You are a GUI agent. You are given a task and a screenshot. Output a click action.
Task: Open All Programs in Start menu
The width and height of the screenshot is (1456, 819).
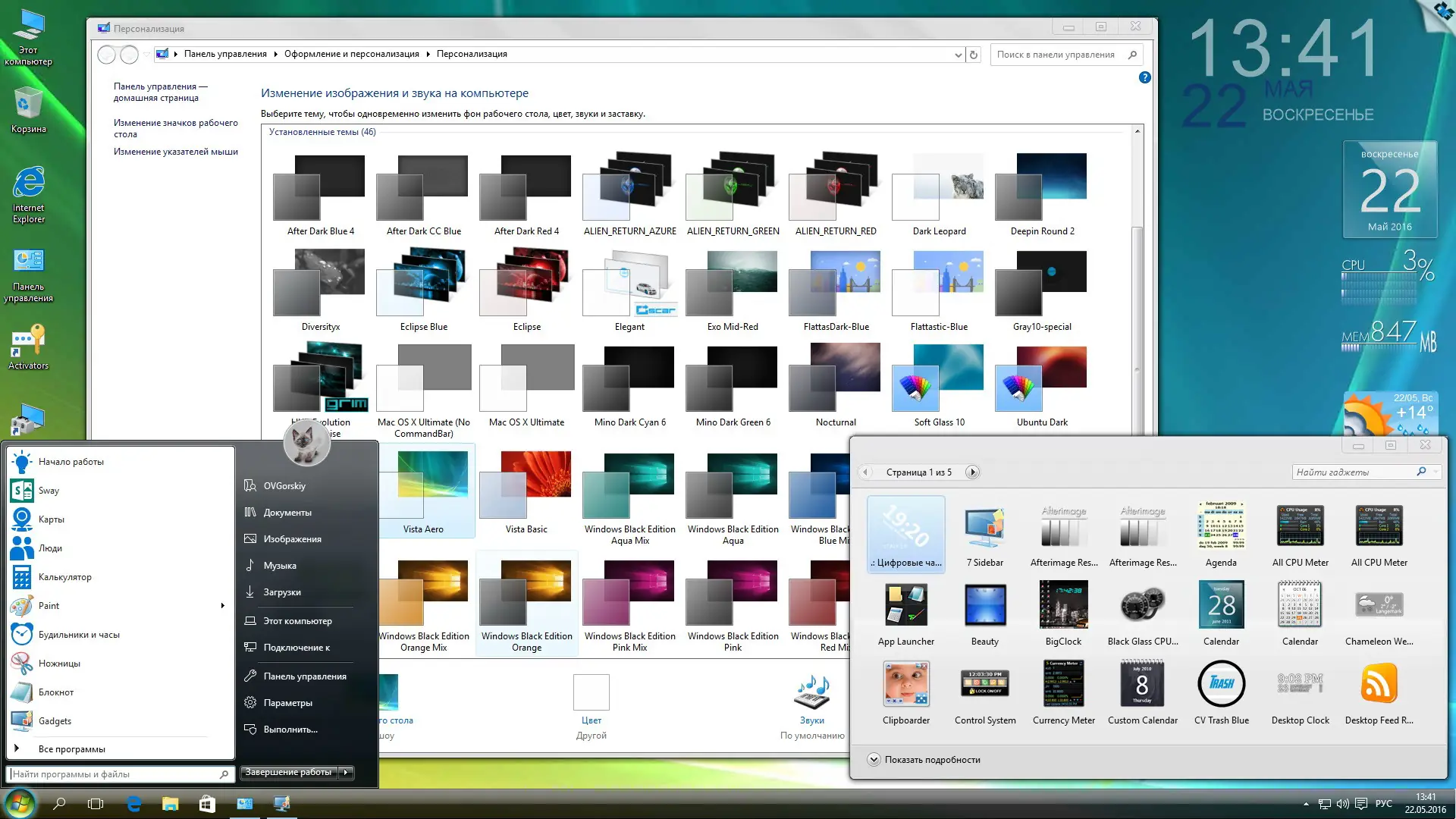coord(71,749)
